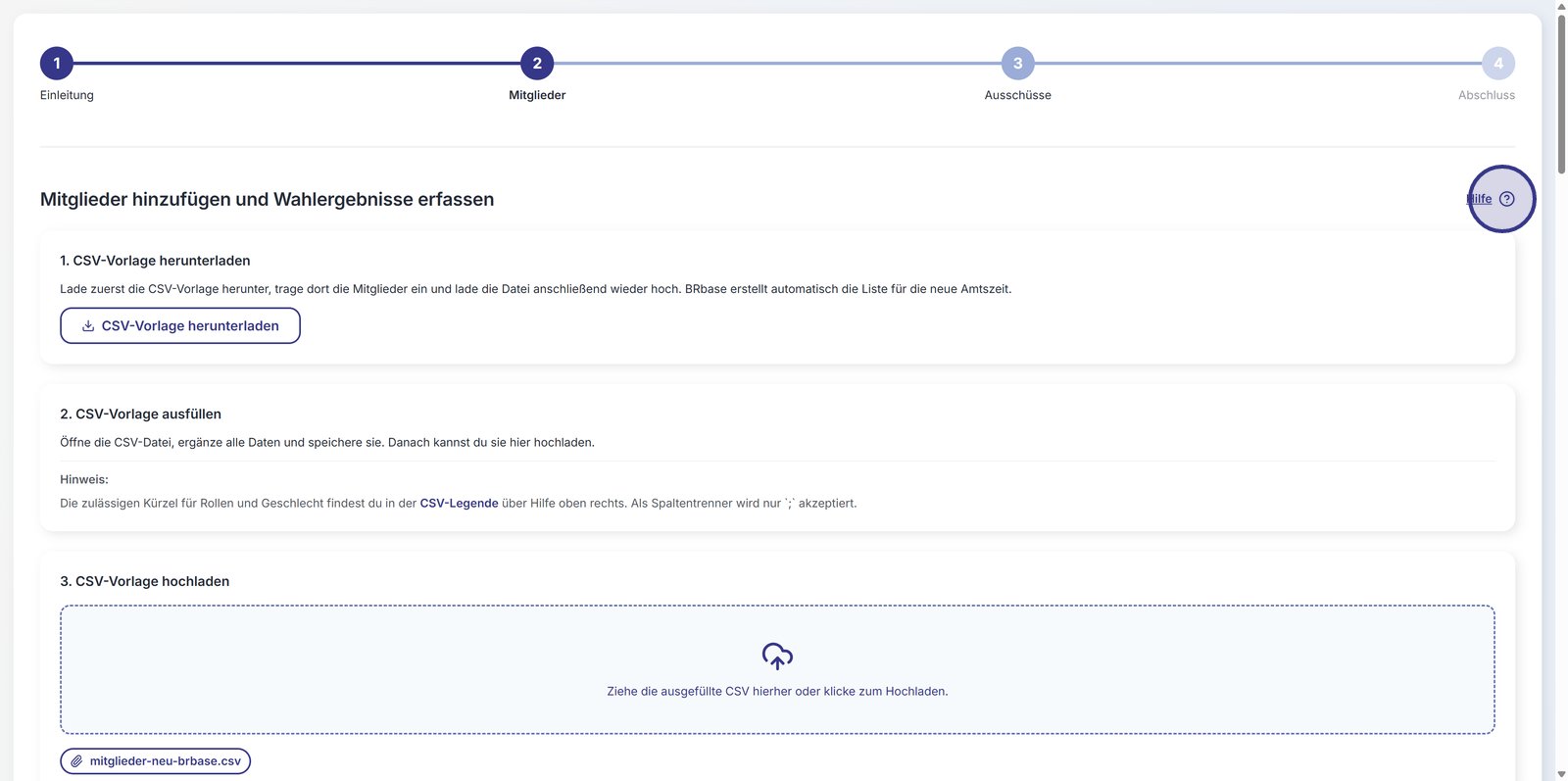Viewport: 1568px width, 781px height.
Task: Download the CSV template via button
Action: pos(180,326)
